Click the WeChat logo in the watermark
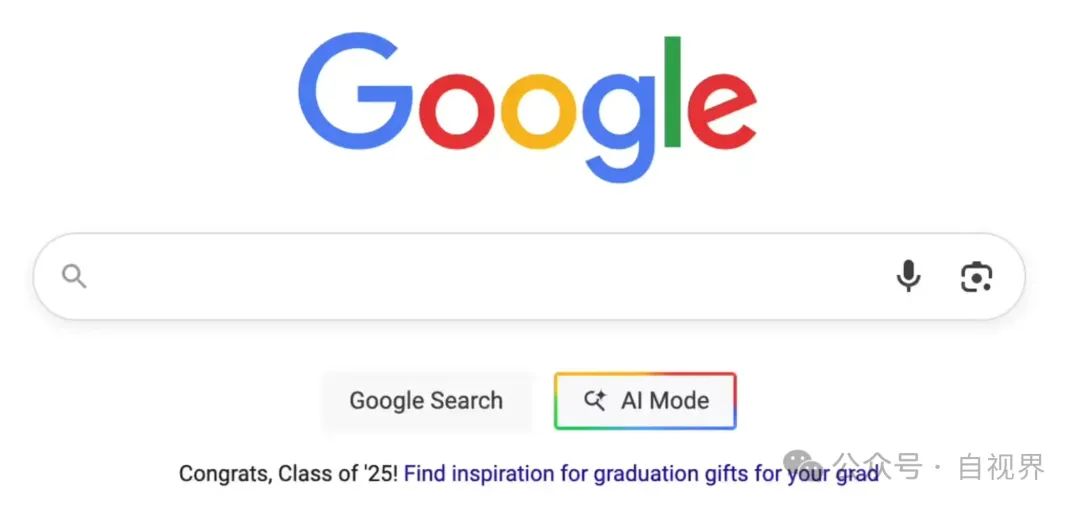 806,465
